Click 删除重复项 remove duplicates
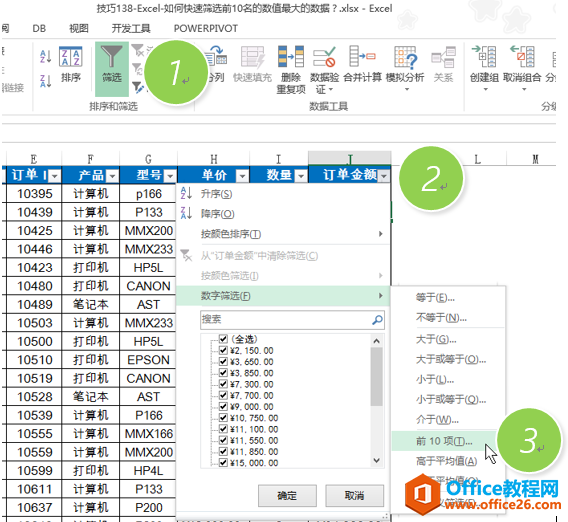 (x=291, y=70)
